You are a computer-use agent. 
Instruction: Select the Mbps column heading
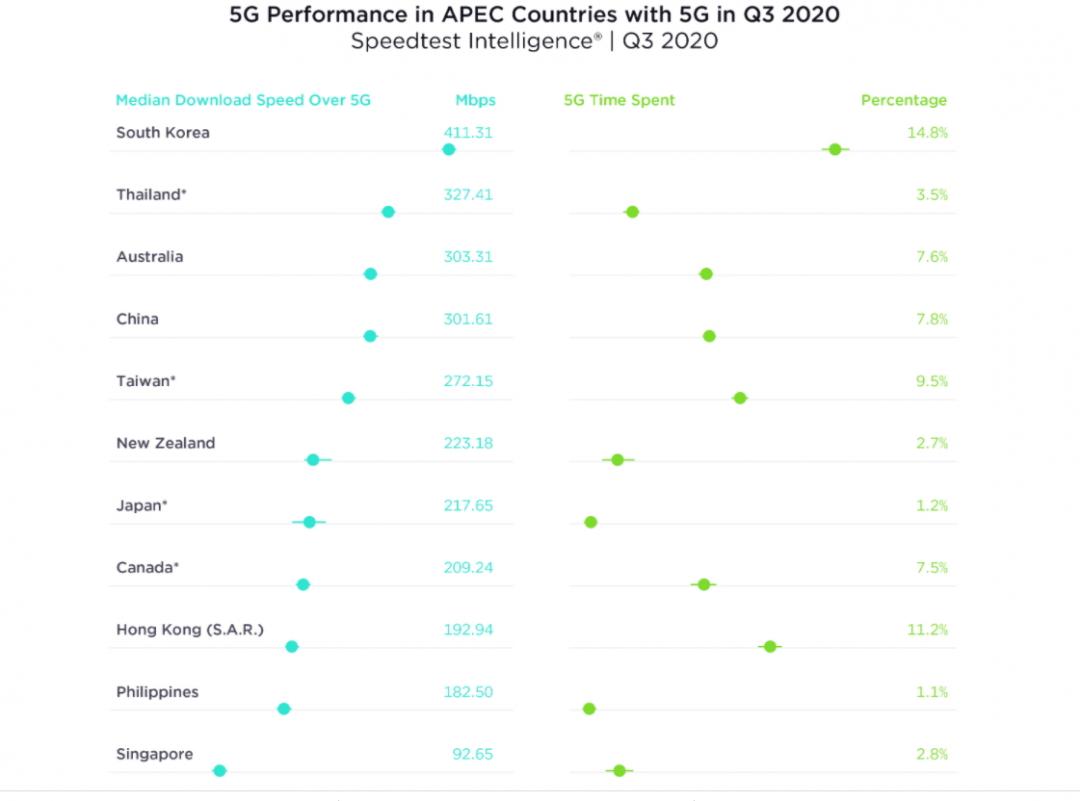[475, 100]
